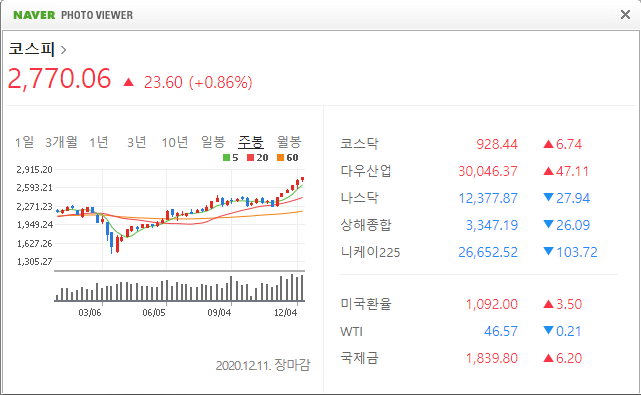The image size is (641, 395).
Task: Click the KOSPI price 2,770.06
Action: click(59, 79)
